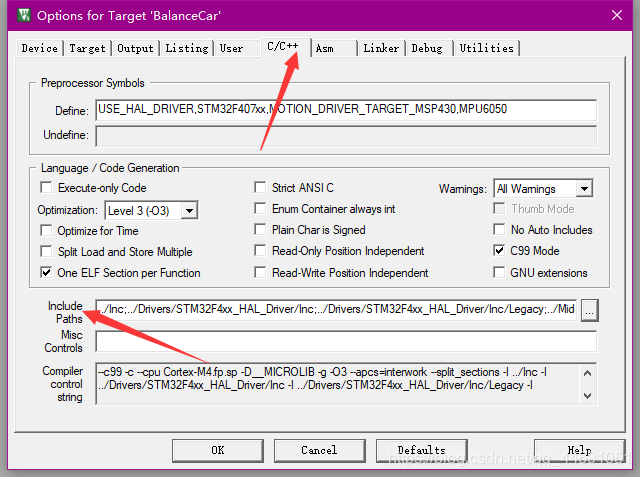Viewport: 640px width, 477px height.
Task: Click the Cancel button
Action: click(319, 450)
